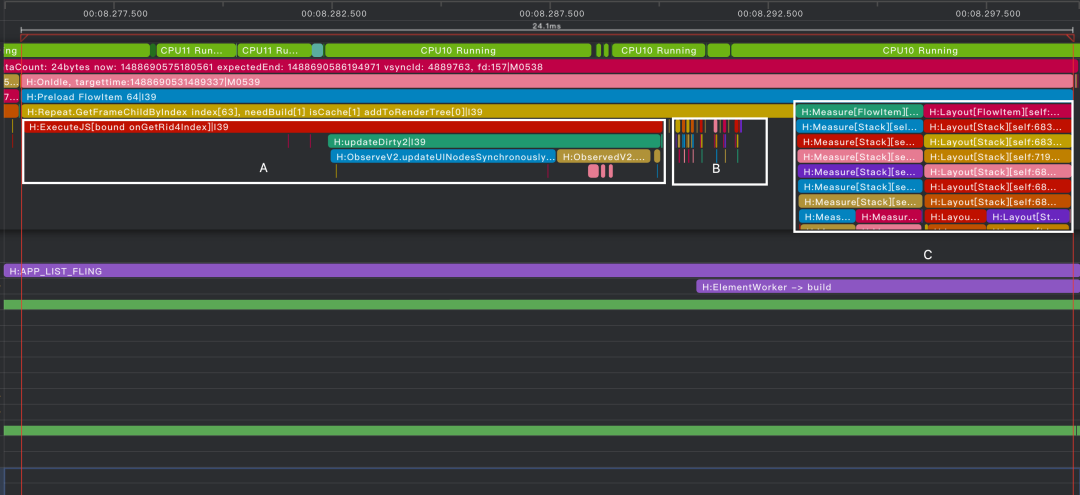Select H:ObserveV2.updateUINodesSynchronously slice

(443, 157)
